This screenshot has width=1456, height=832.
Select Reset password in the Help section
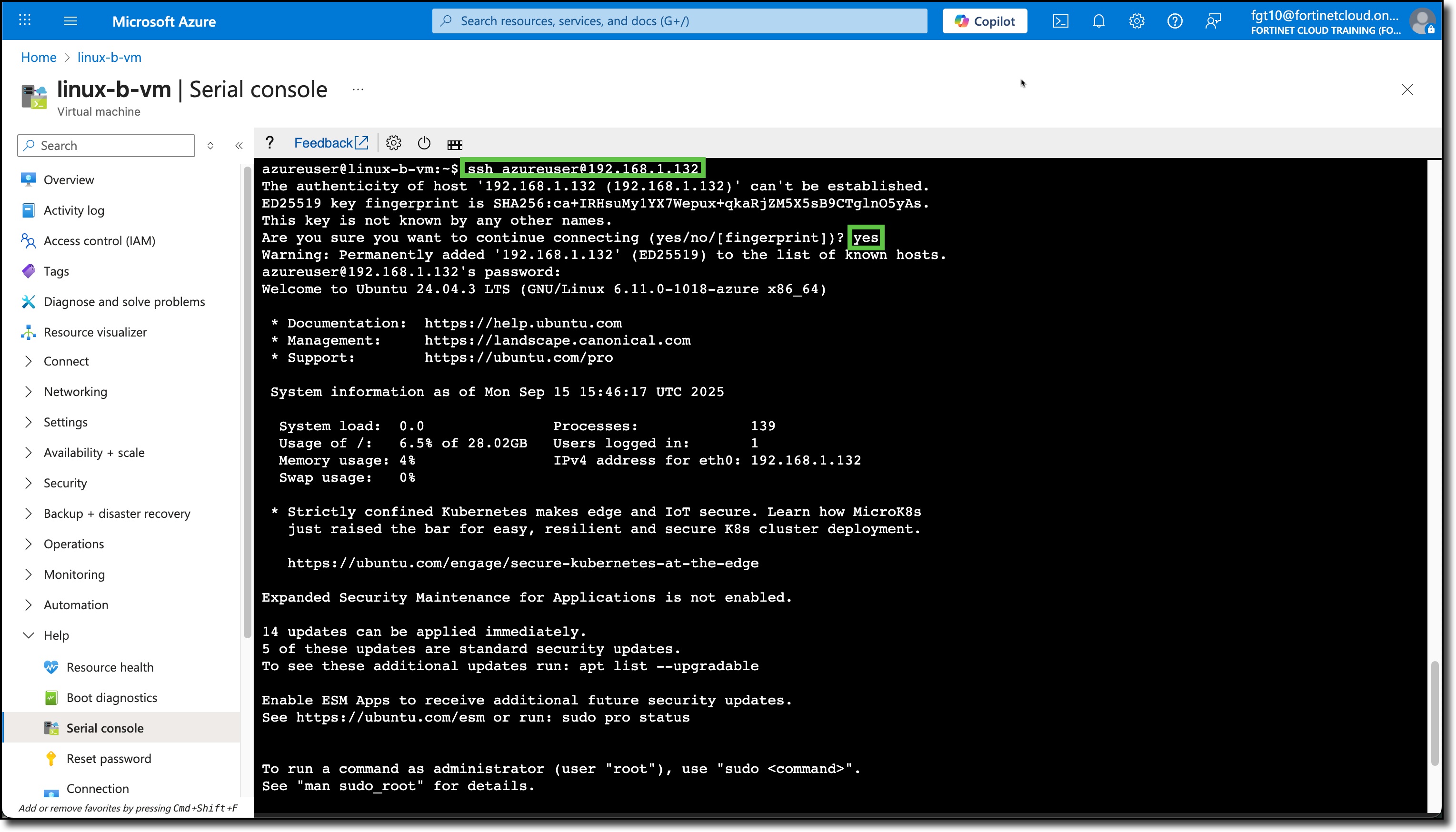coord(108,758)
